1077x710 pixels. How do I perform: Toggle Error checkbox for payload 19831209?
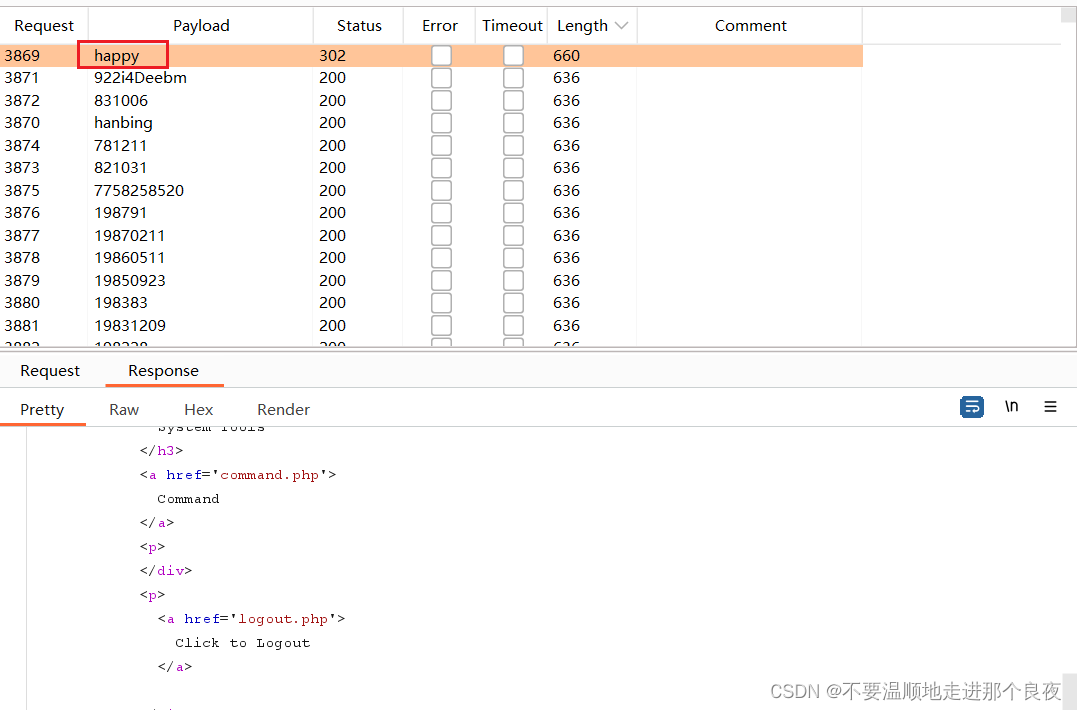click(441, 325)
